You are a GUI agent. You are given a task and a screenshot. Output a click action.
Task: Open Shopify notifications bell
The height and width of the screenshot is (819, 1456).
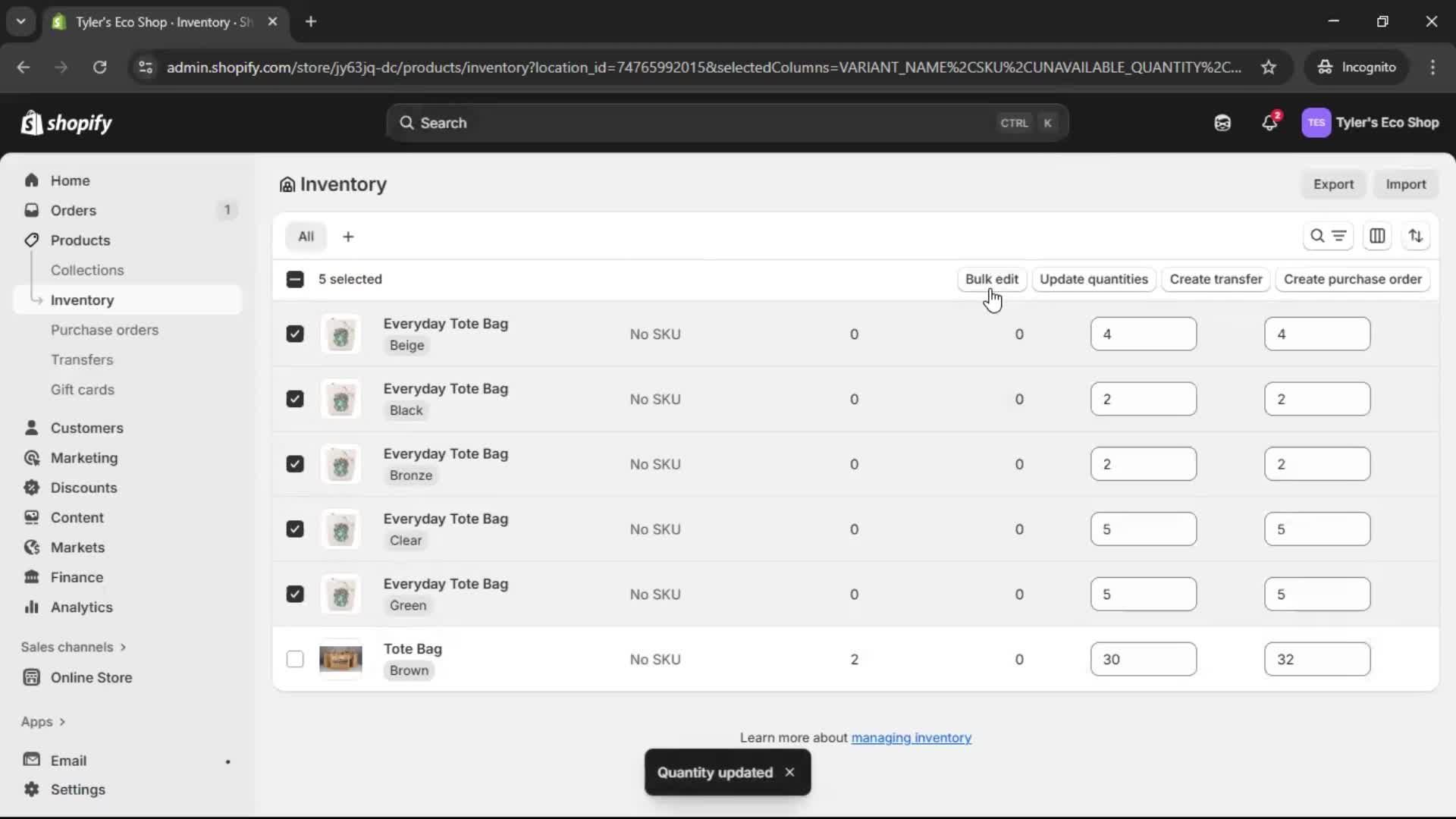click(1270, 122)
